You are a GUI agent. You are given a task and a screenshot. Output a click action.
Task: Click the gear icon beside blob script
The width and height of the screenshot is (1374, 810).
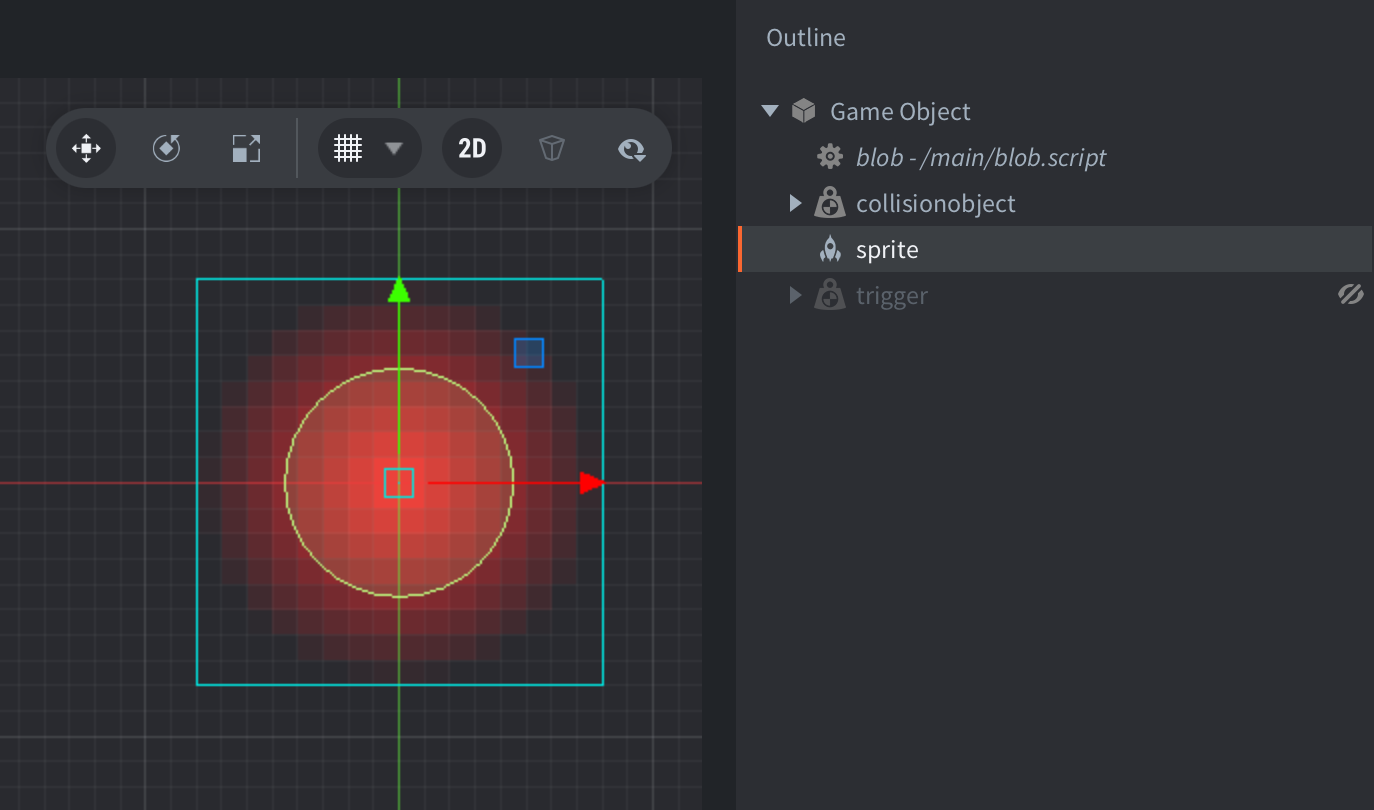coord(829,157)
